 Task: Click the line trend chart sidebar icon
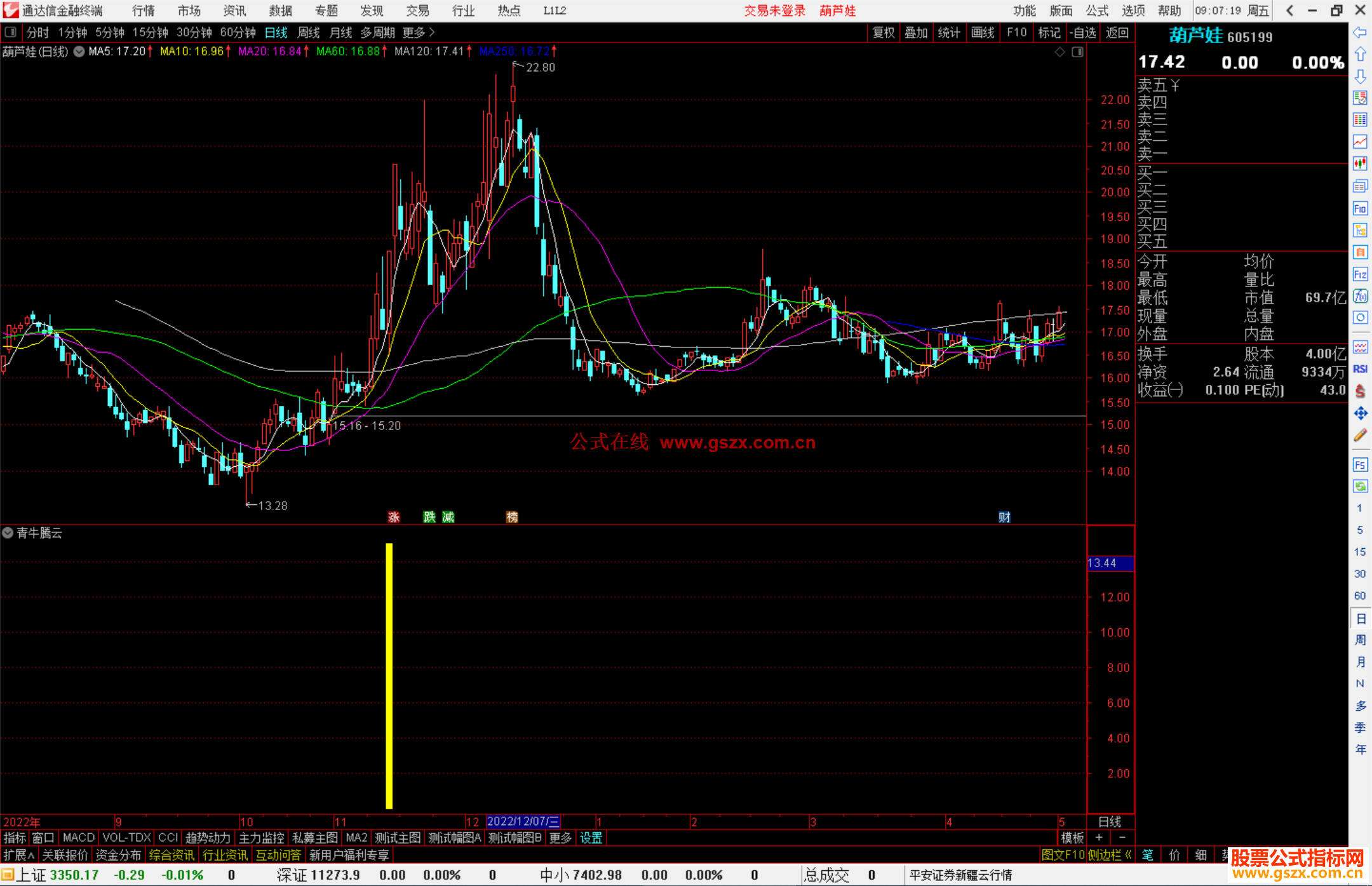coord(1360,142)
